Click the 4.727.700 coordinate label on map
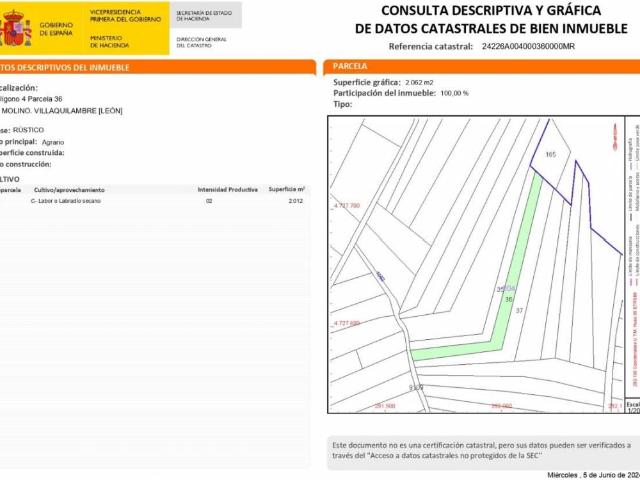Viewport: 640px width, 480px height. pos(346,205)
